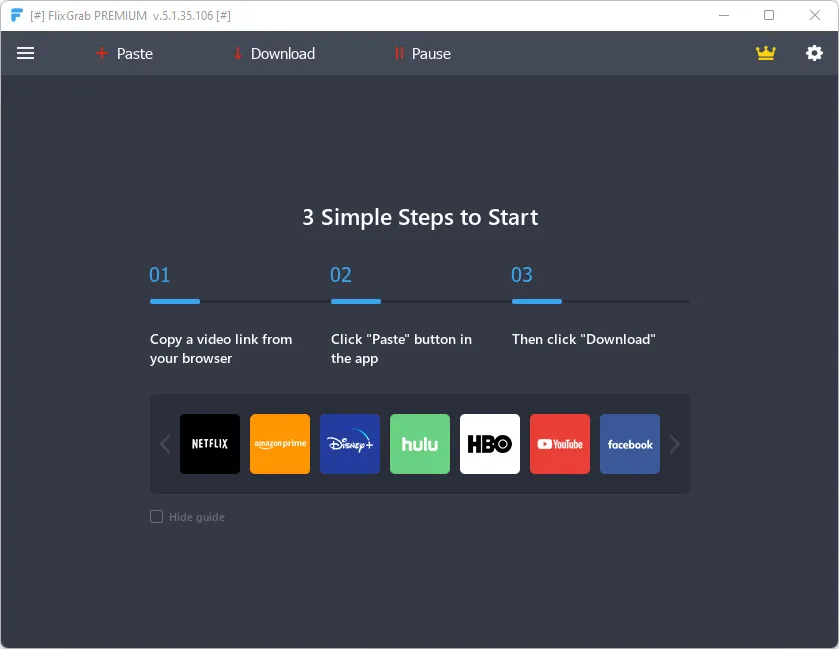The width and height of the screenshot is (839, 649).
Task: Maximize the FlixGrab window
Action: (x=769, y=16)
